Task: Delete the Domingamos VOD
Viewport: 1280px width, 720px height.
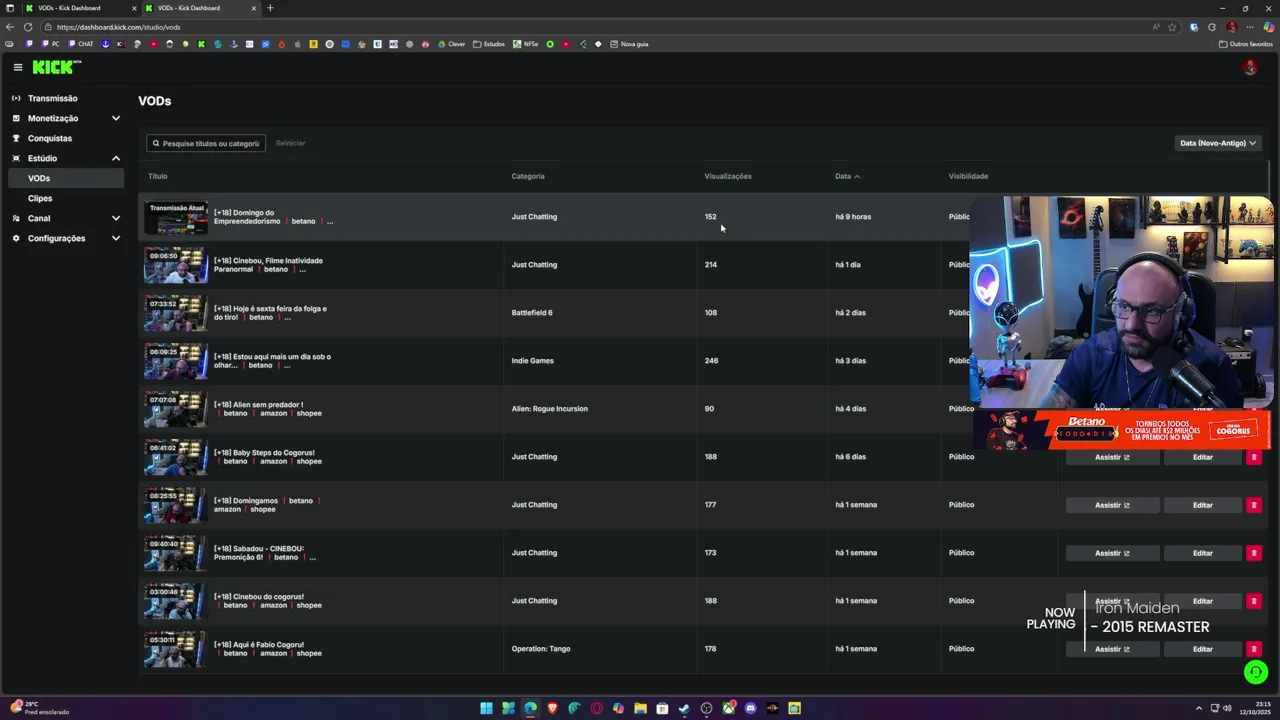Action: (1254, 505)
